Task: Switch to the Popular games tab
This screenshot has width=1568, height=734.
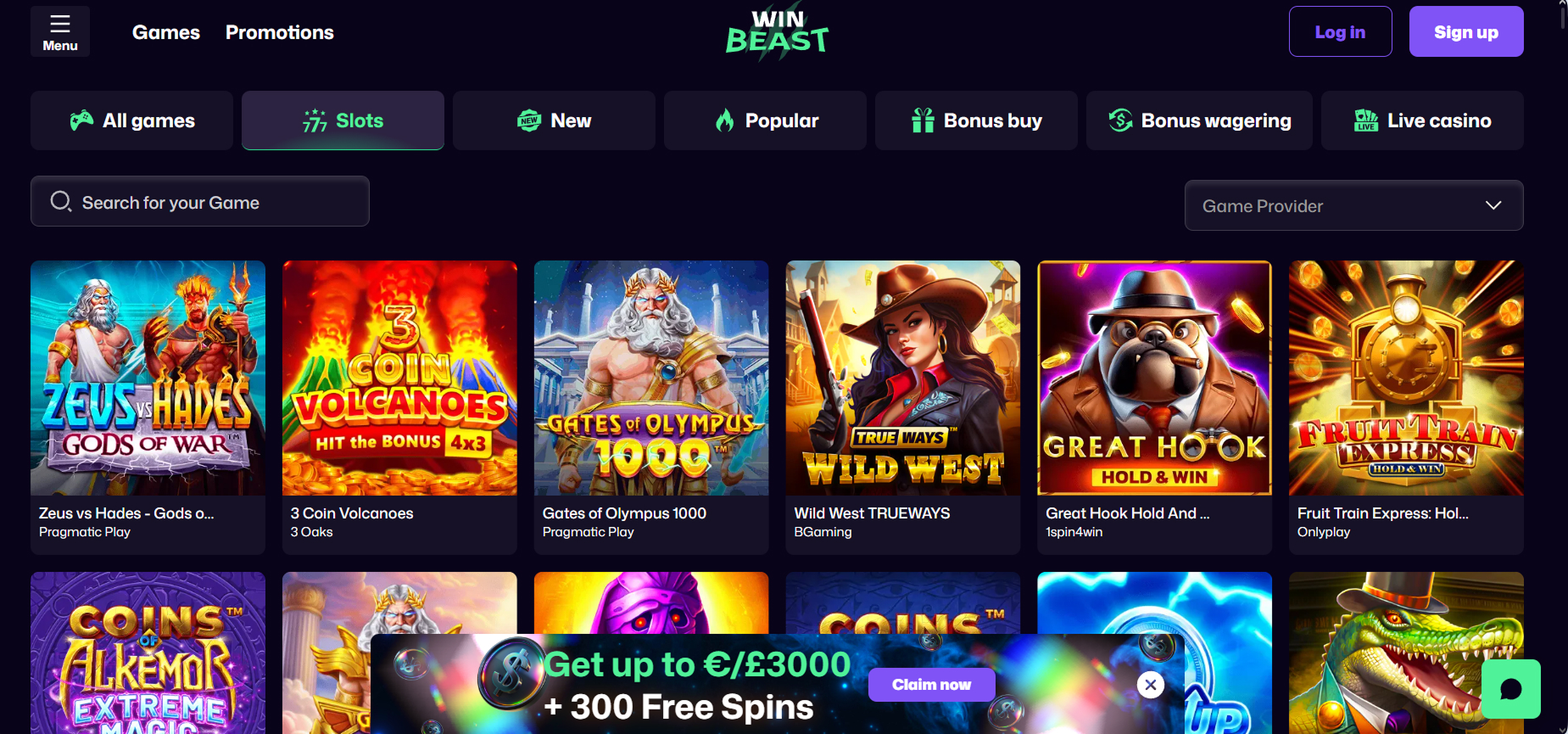Action: pos(765,120)
